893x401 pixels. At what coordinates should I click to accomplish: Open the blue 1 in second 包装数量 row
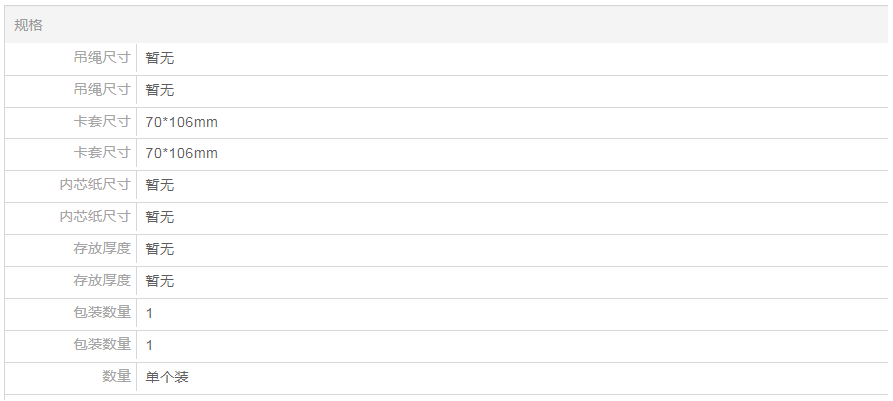[149, 345]
